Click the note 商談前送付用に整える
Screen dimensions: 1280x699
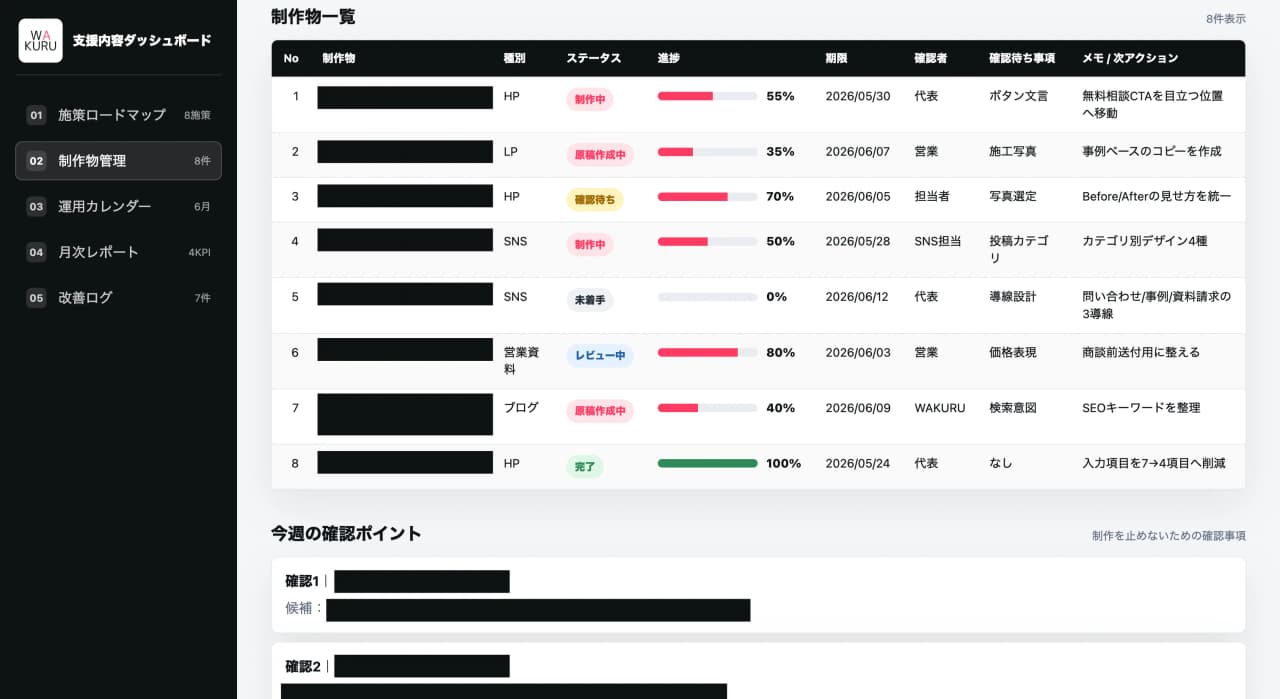pos(1141,352)
